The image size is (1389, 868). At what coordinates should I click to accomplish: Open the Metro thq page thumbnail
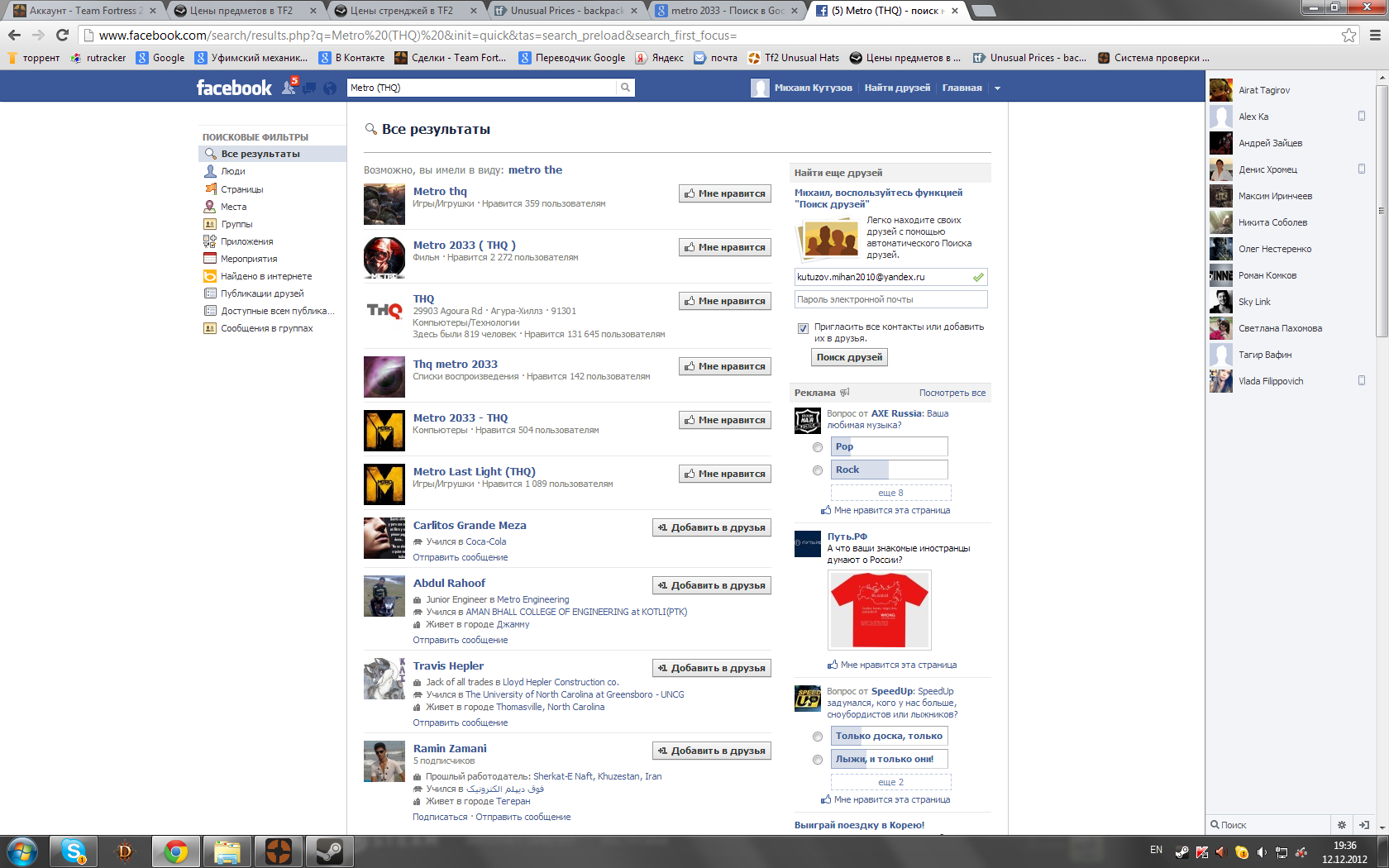[384, 204]
